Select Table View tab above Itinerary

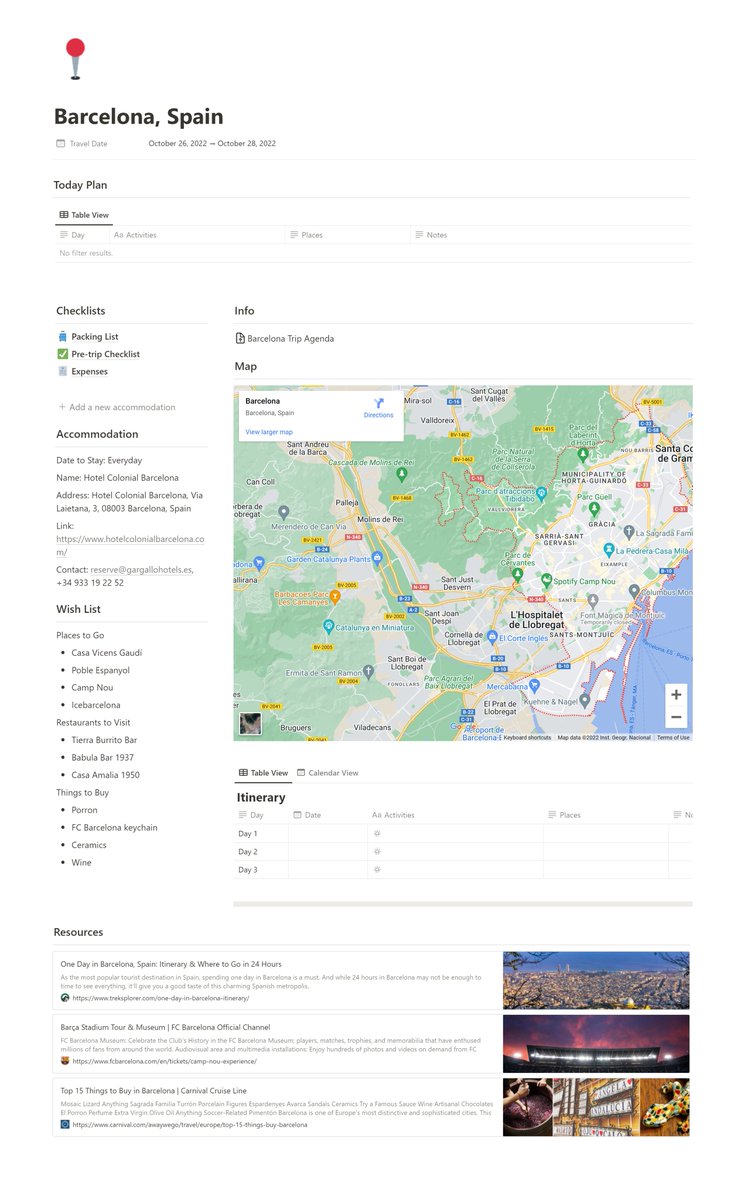pyautogui.click(x=264, y=773)
